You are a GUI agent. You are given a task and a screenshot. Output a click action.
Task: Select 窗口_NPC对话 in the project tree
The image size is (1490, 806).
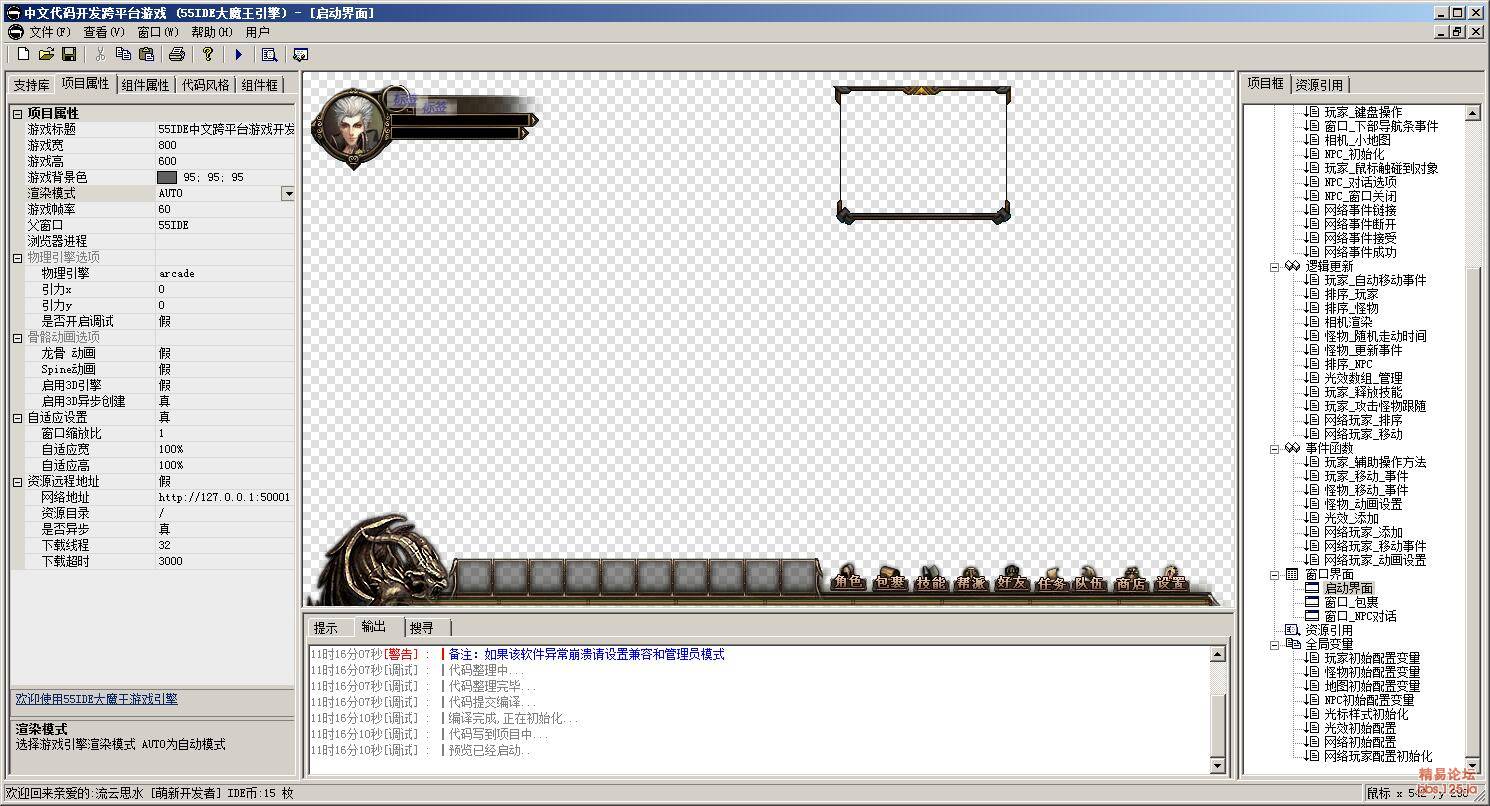pos(1360,616)
